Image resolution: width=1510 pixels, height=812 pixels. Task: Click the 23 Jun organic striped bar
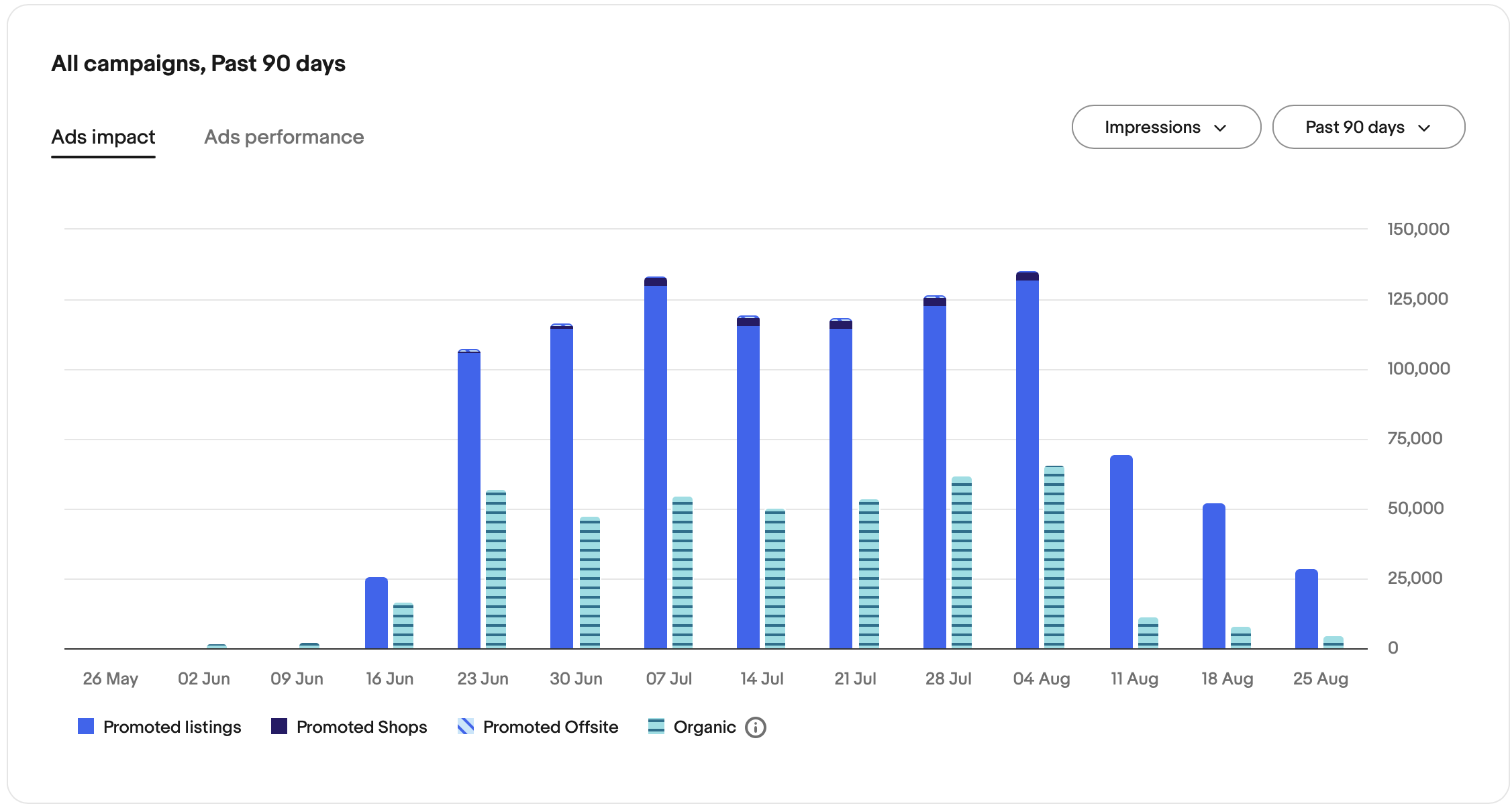tap(495, 570)
